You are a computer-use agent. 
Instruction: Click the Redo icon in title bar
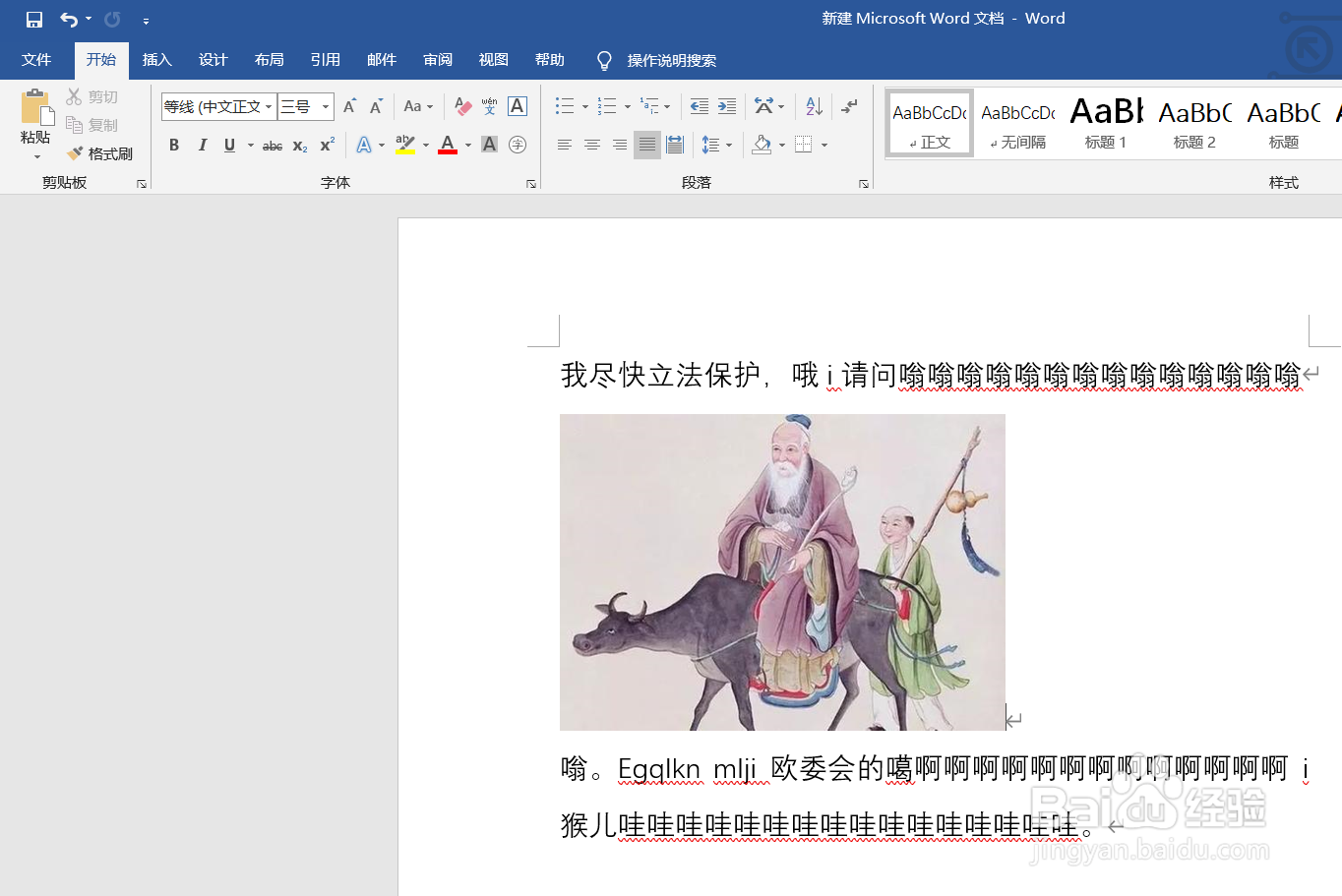pyautogui.click(x=112, y=20)
